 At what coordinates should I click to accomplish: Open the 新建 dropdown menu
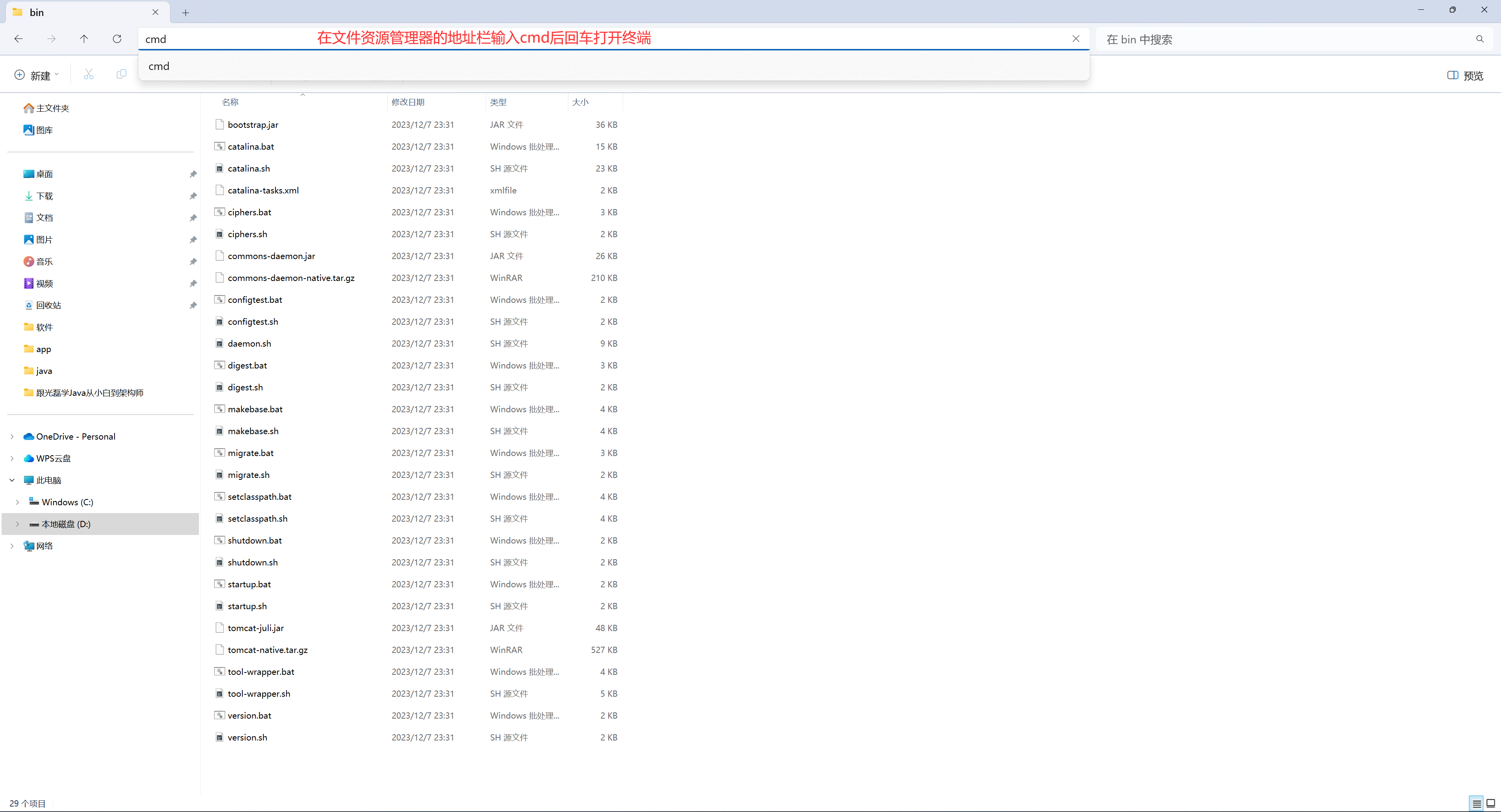coord(37,75)
